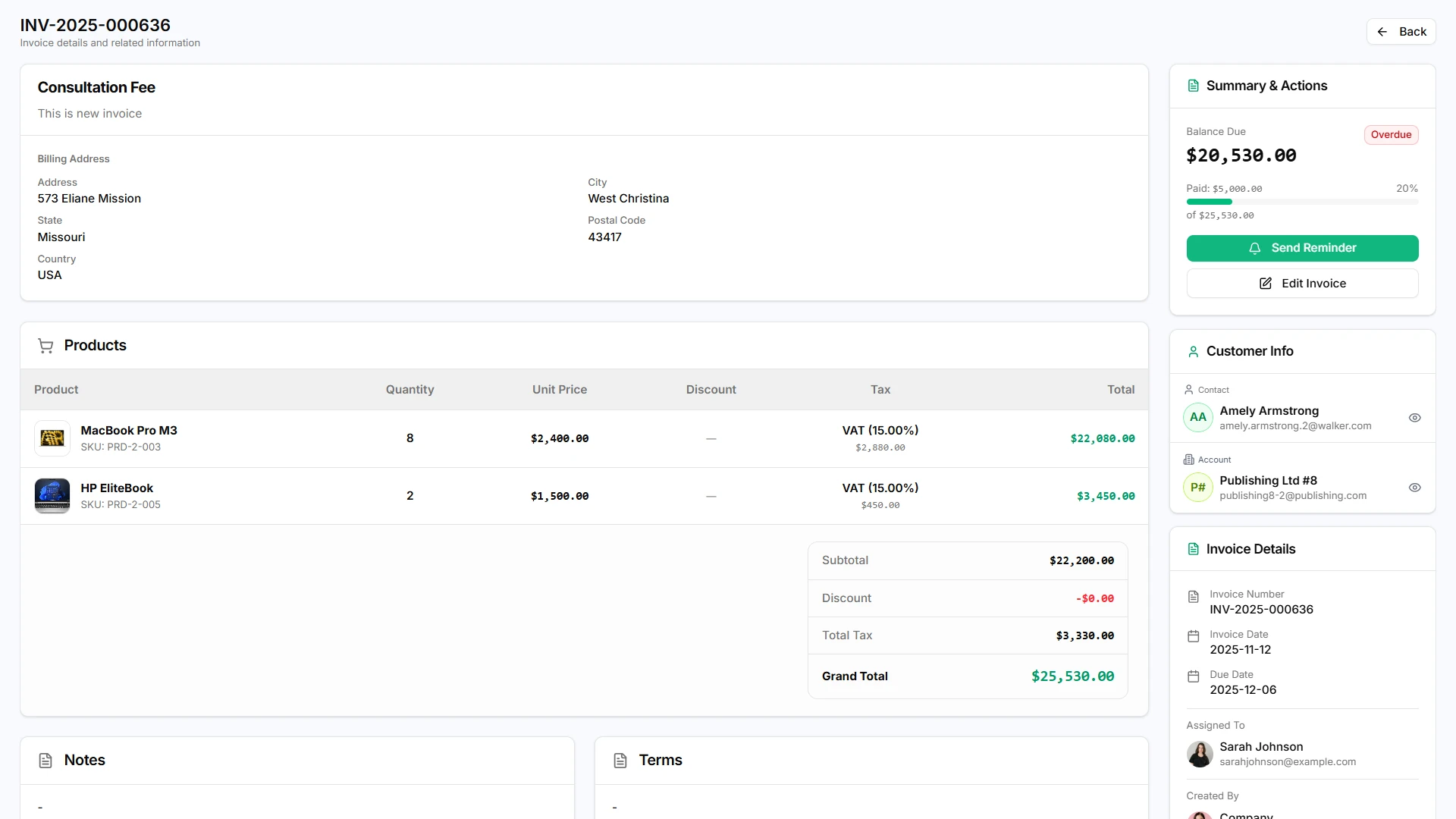Click the Discount column header
1456x819 pixels.
point(711,390)
